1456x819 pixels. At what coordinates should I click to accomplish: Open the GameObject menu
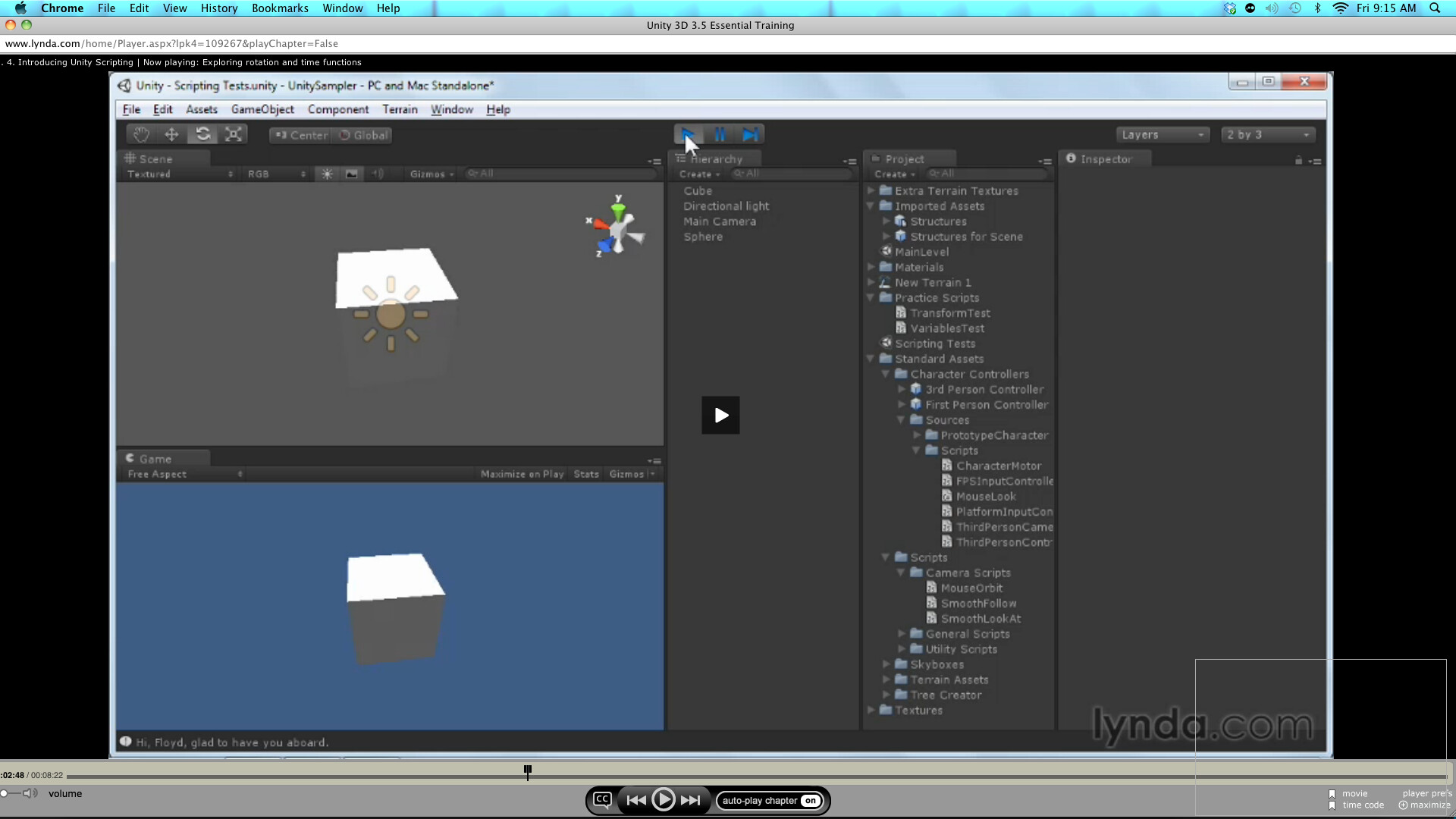point(262,109)
